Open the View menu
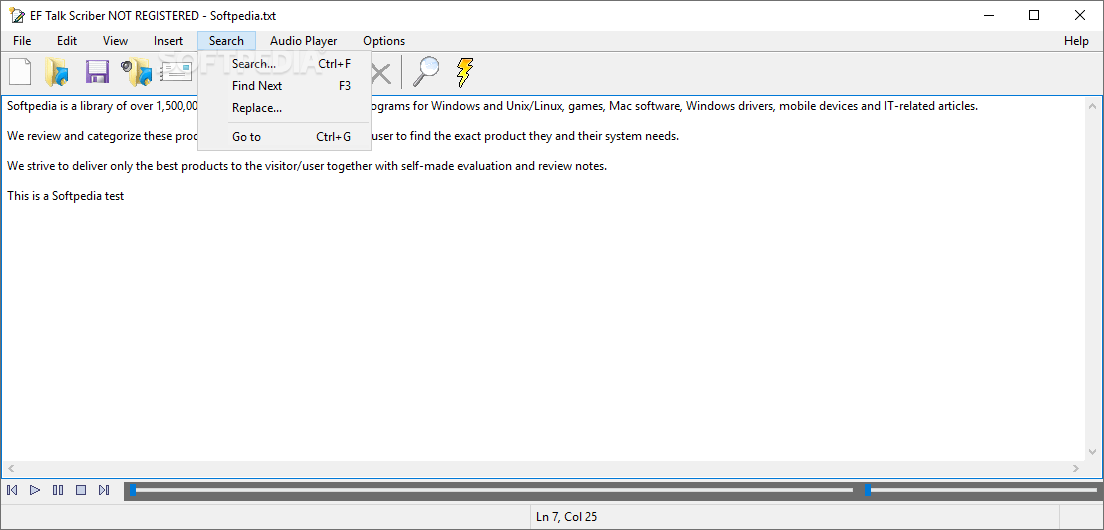Screen dimensions: 1104x530 pyautogui.click(x=115, y=41)
